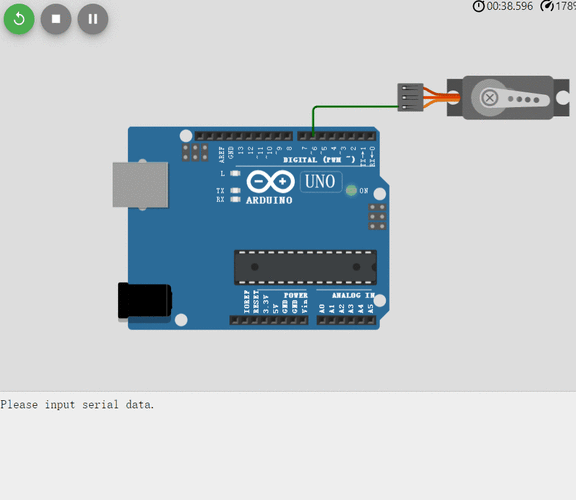The image size is (576, 500).
Task: Restart the simulation with green button
Action: click(x=19, y=19)
